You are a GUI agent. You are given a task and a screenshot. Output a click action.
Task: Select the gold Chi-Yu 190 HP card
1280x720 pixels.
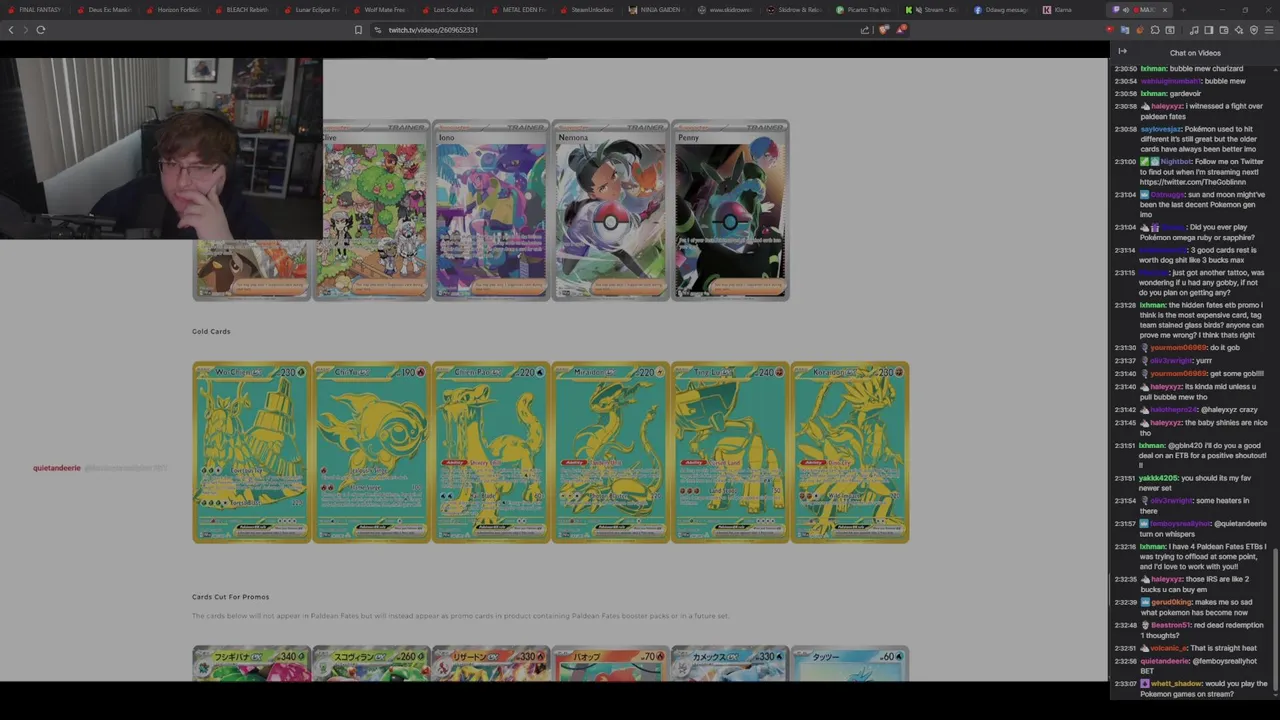[x=371, y=452]
